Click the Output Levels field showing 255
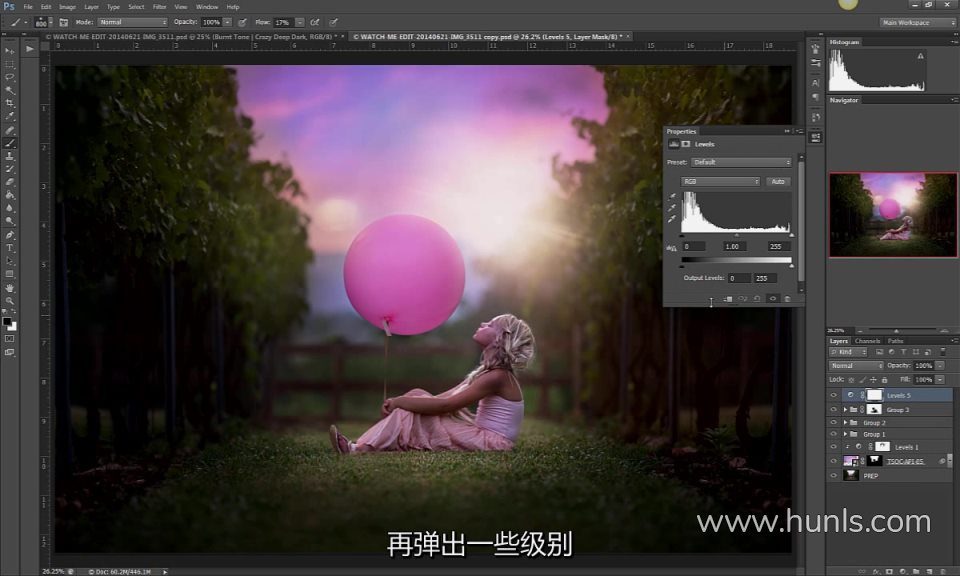960x576 pixels. [764, 278]
